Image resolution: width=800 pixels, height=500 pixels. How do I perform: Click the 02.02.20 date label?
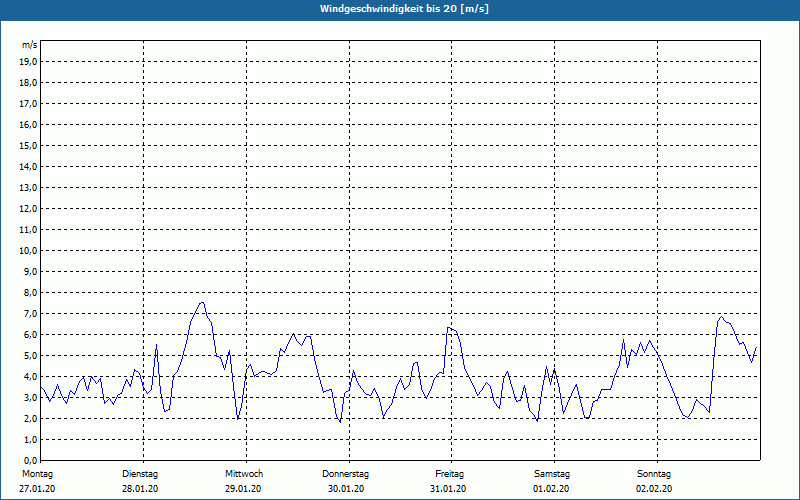654,489
